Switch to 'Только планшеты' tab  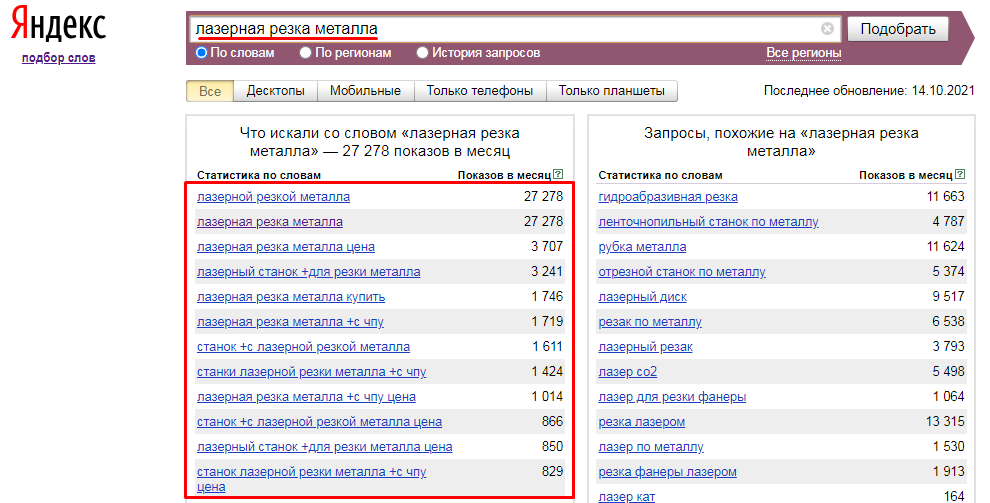tap(611, 91)
